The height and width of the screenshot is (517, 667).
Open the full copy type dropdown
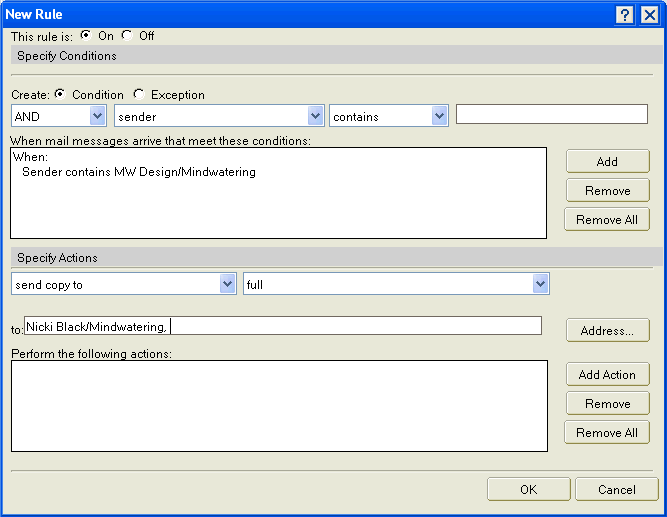tap(540, 284)
